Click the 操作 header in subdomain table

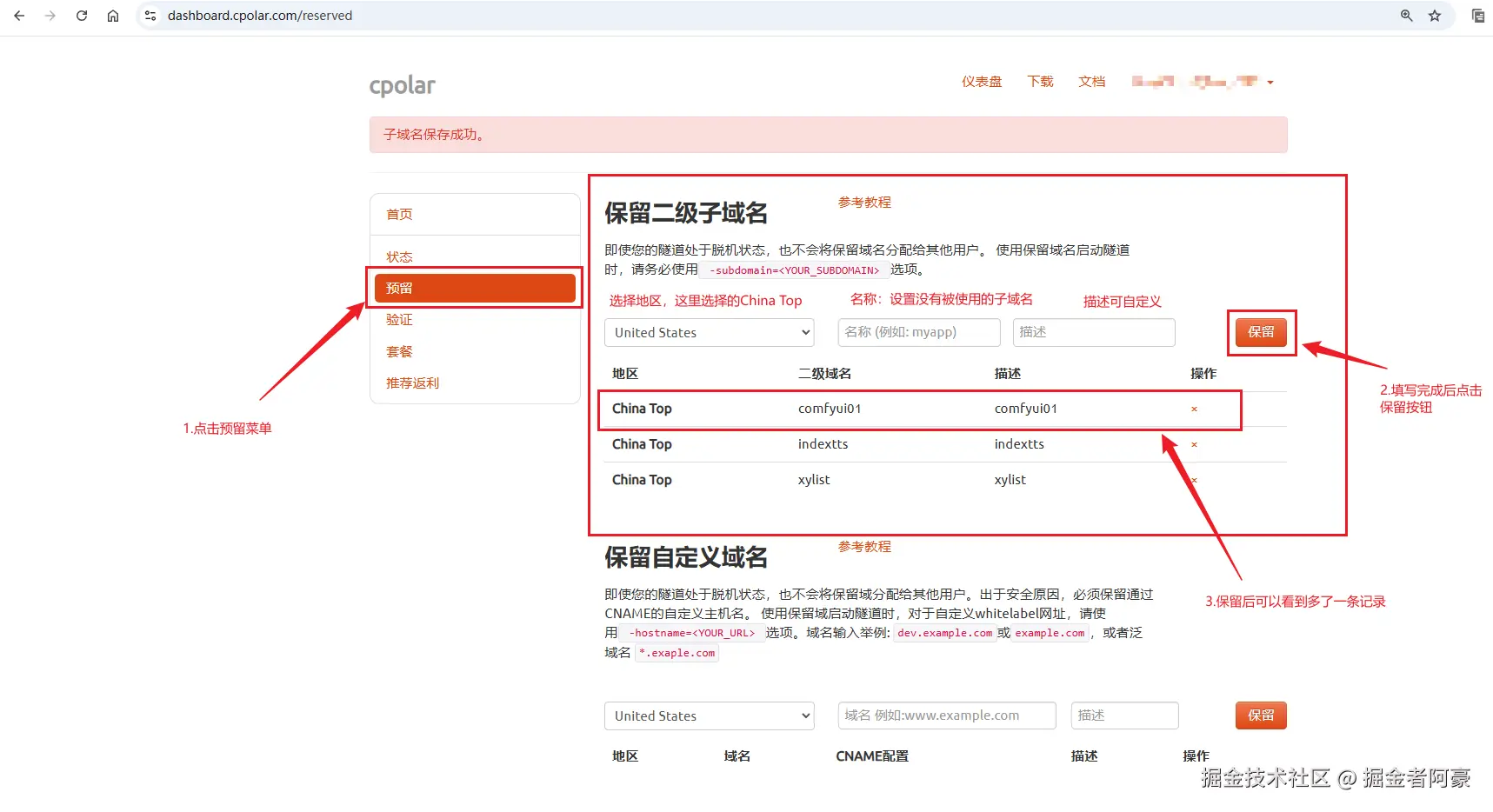tap(1203, 374)
